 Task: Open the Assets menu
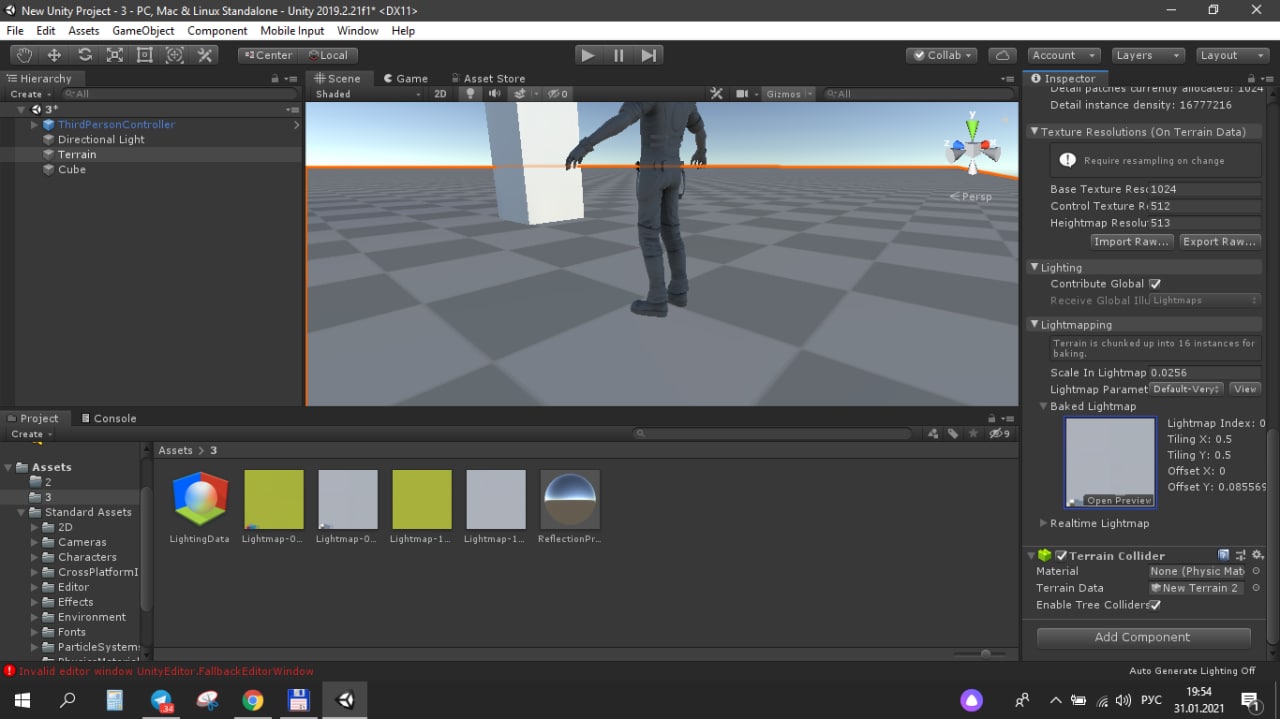click(83, 31)
